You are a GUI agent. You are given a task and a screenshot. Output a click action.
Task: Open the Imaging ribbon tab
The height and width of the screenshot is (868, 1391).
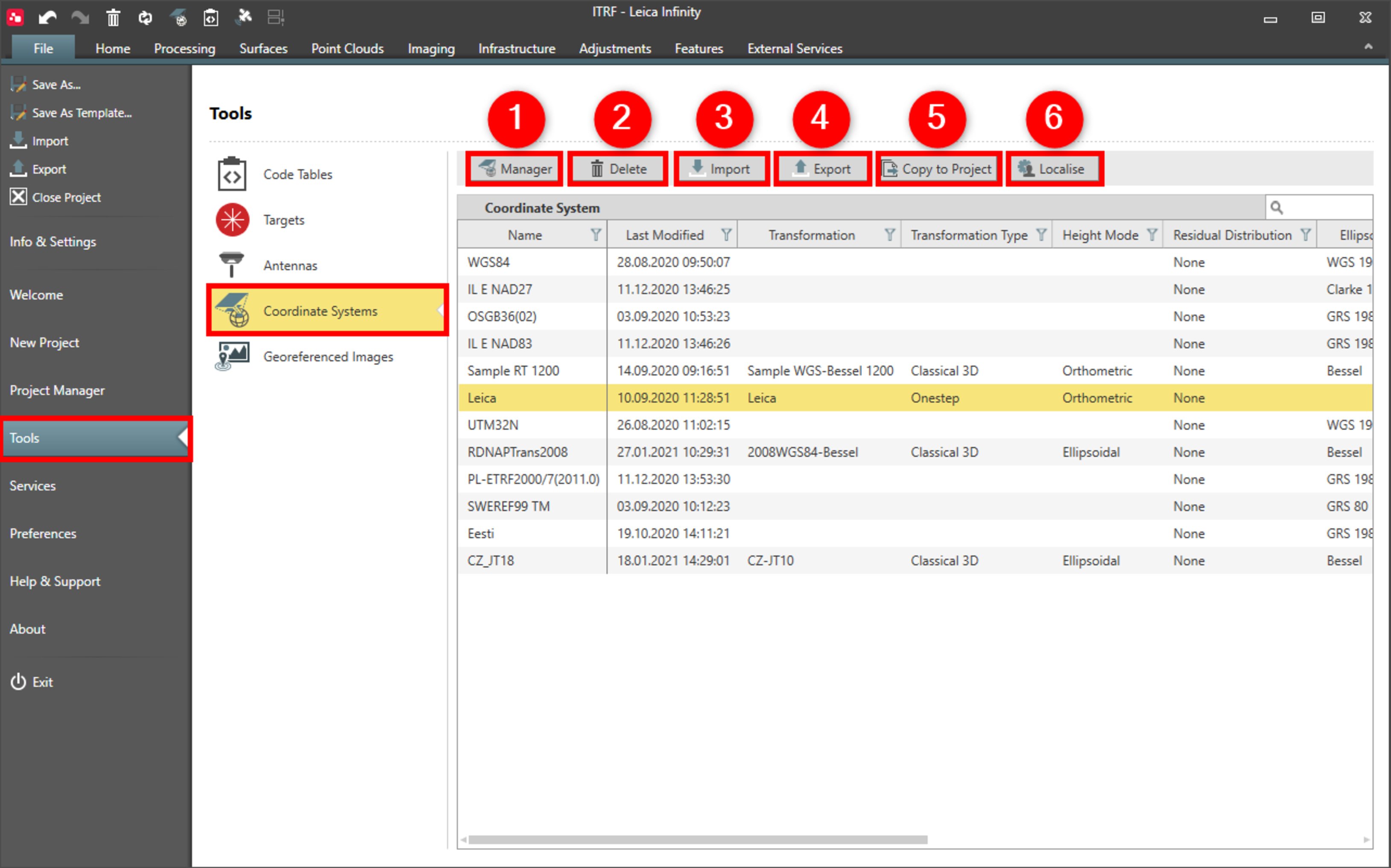point(430,48)
